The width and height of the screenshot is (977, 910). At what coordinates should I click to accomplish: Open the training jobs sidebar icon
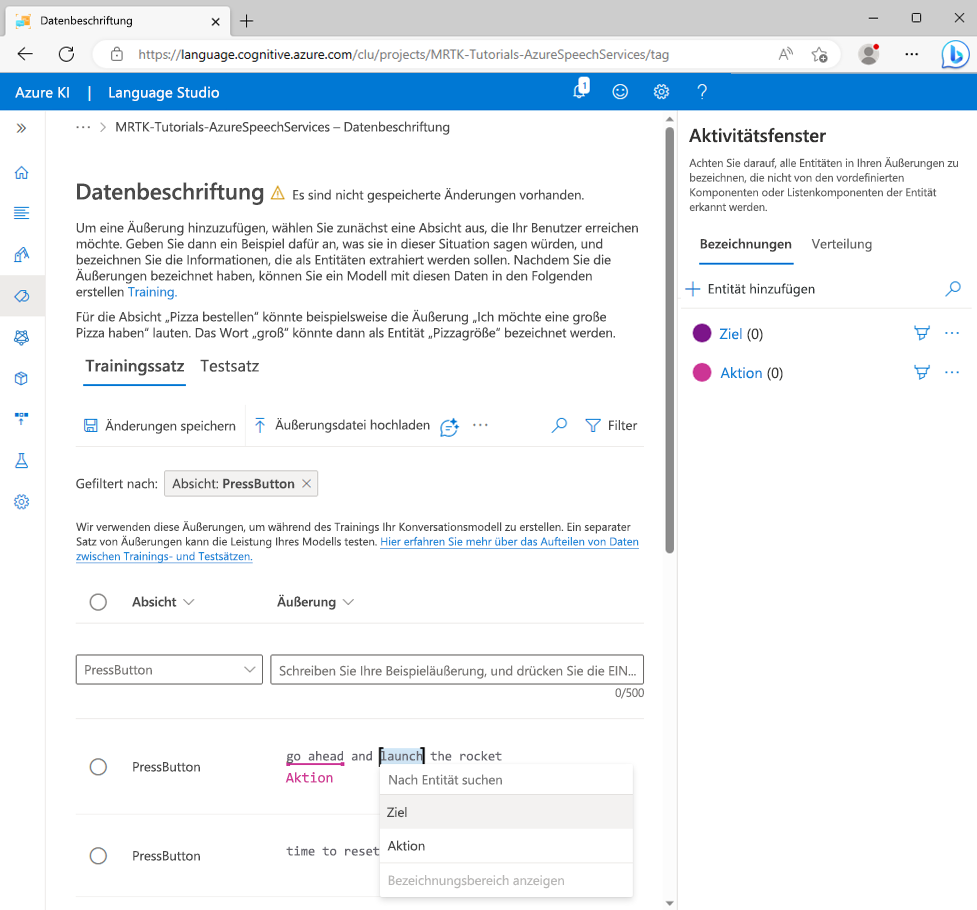[21, 337]
